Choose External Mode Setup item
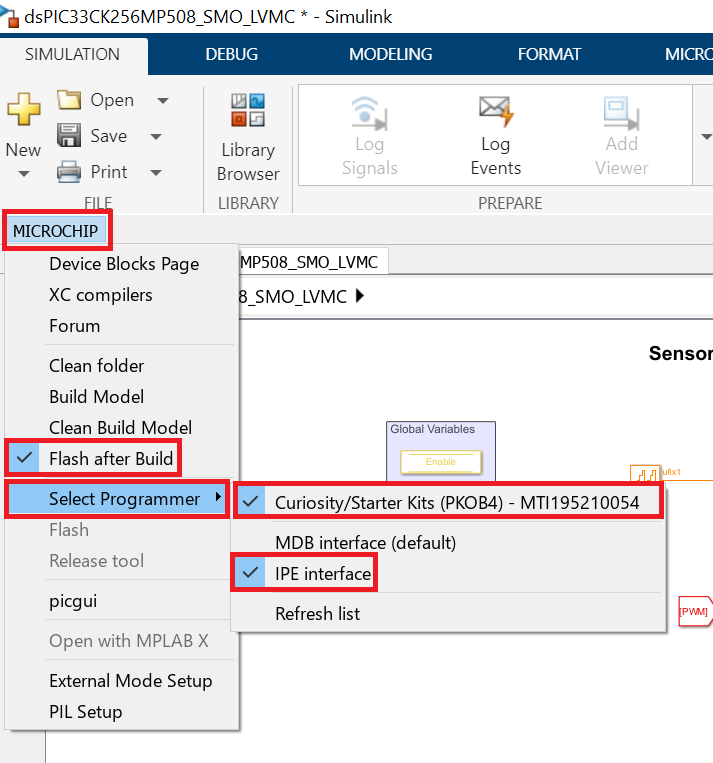The width and height of the screenshot is (713, 763). tap(130, 680)
